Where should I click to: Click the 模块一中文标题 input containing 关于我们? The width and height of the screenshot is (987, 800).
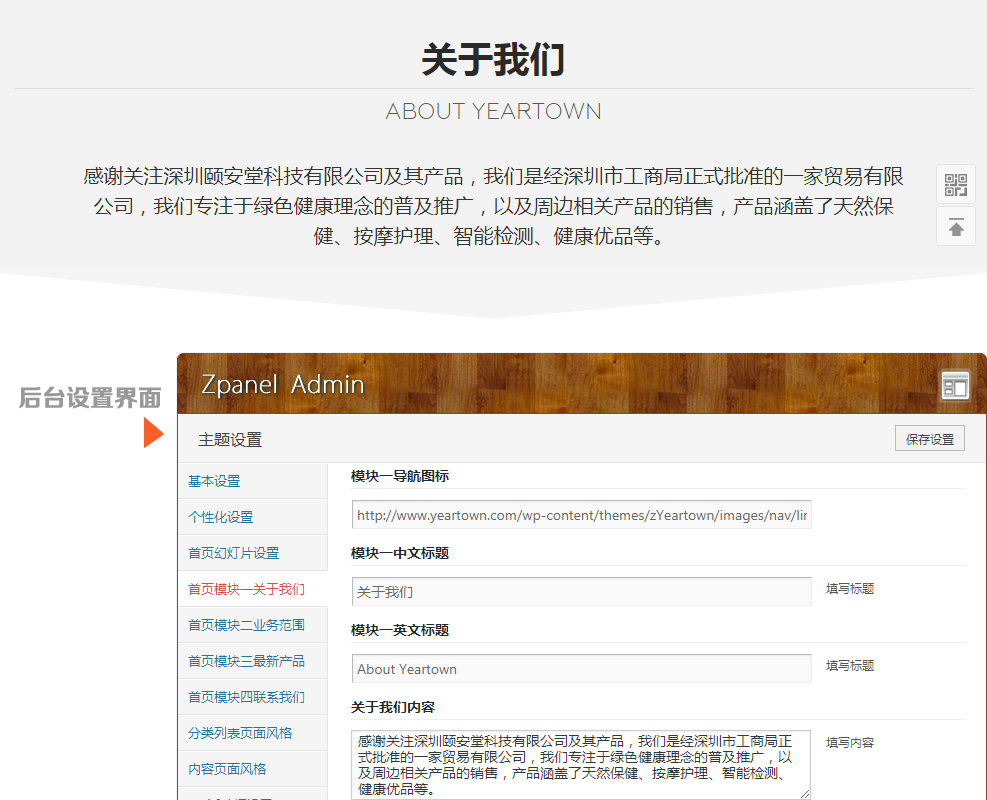(582, 592)
